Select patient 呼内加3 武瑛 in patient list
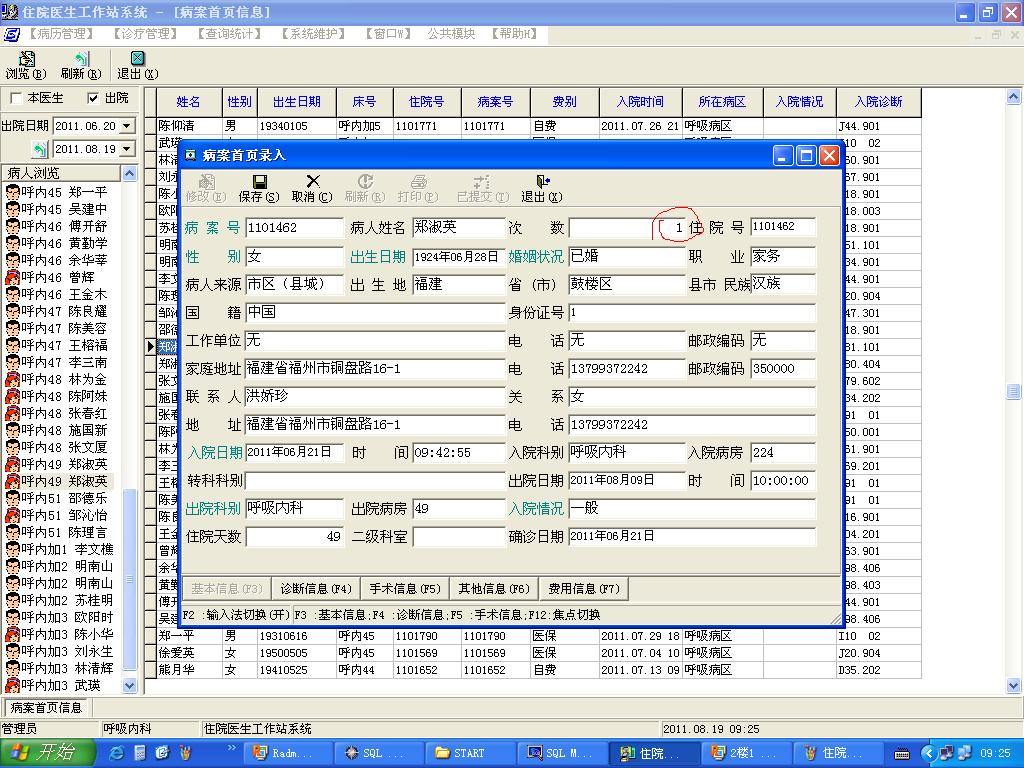 54,684
